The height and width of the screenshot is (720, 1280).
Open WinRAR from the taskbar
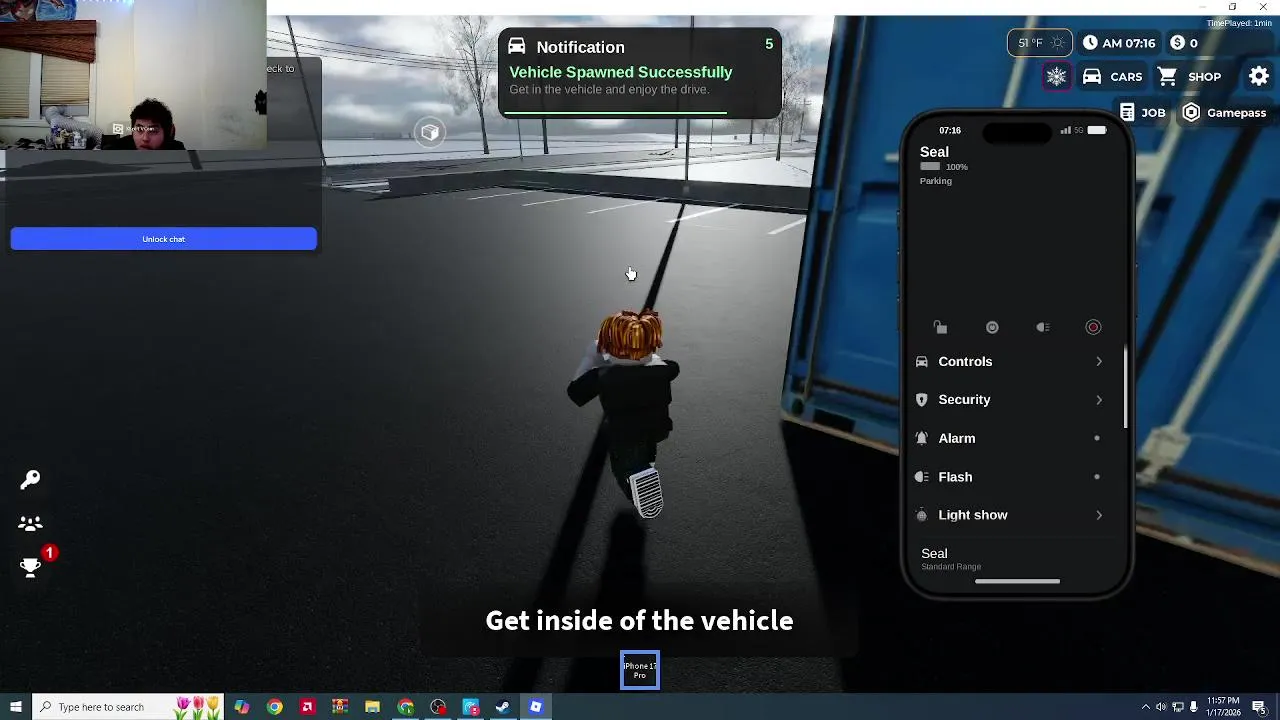[340, 707]
